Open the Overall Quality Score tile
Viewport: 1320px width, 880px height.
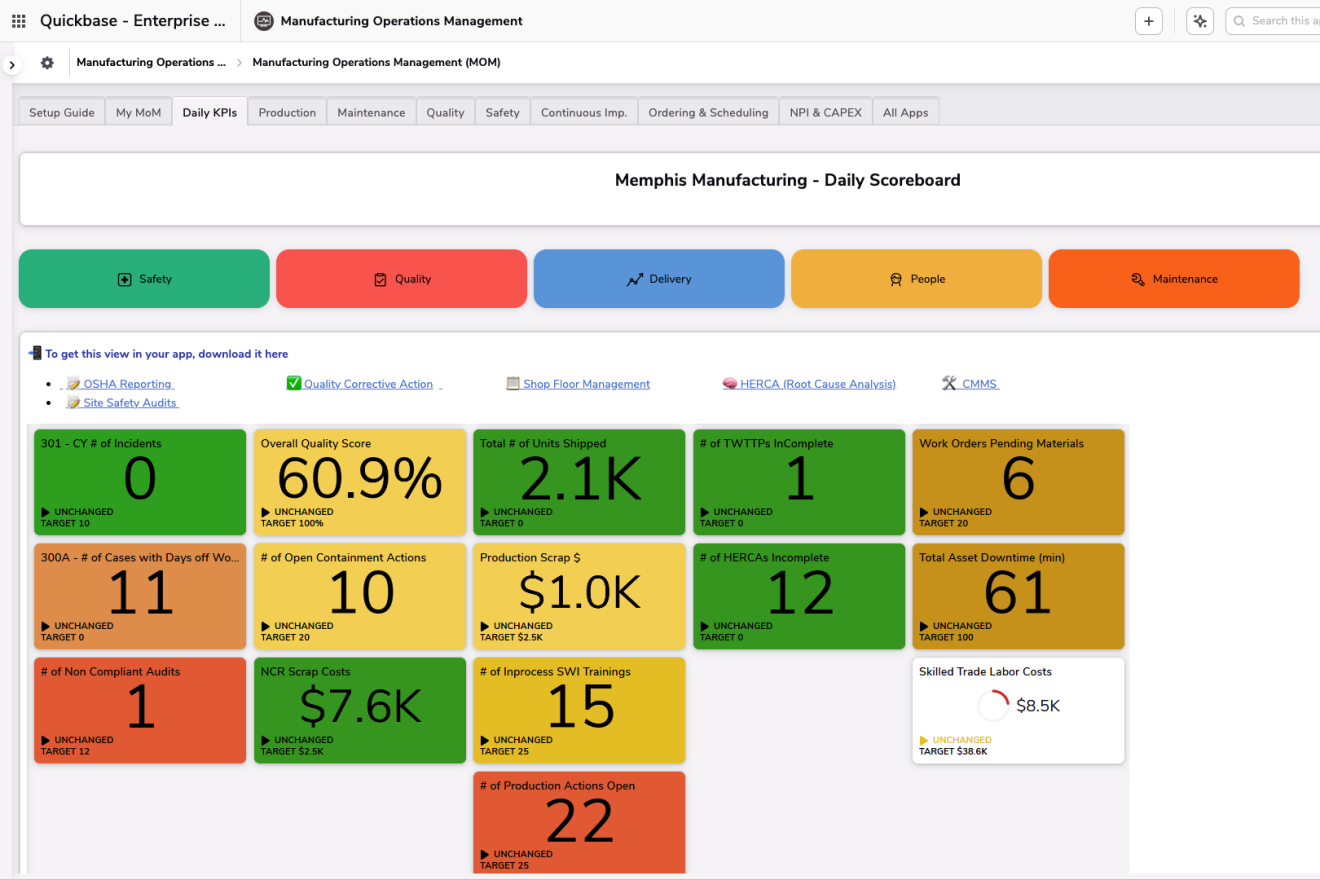click(360, 482)
